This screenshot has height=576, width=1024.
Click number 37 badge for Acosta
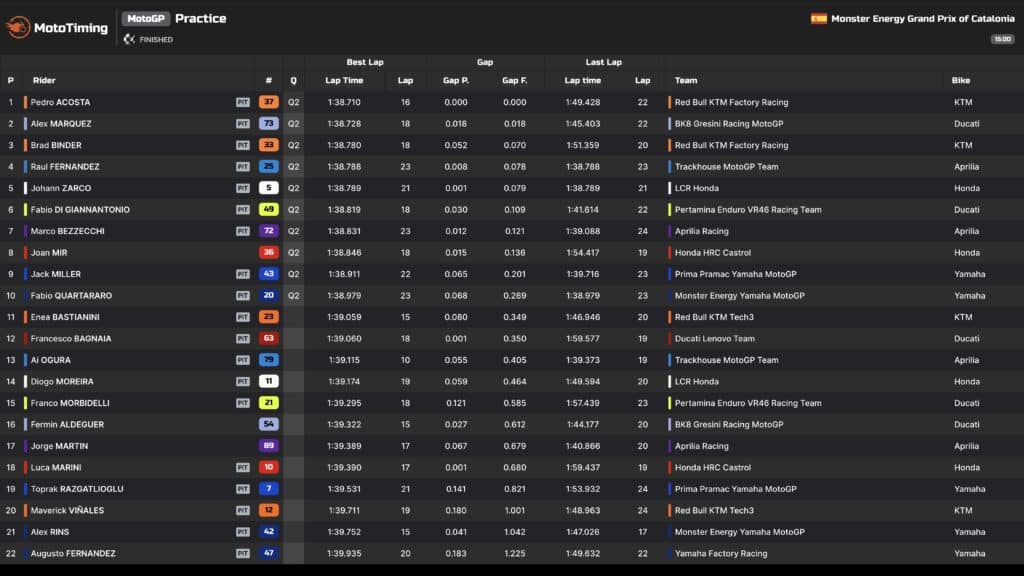pyautogui.click(x=268, y=102)
